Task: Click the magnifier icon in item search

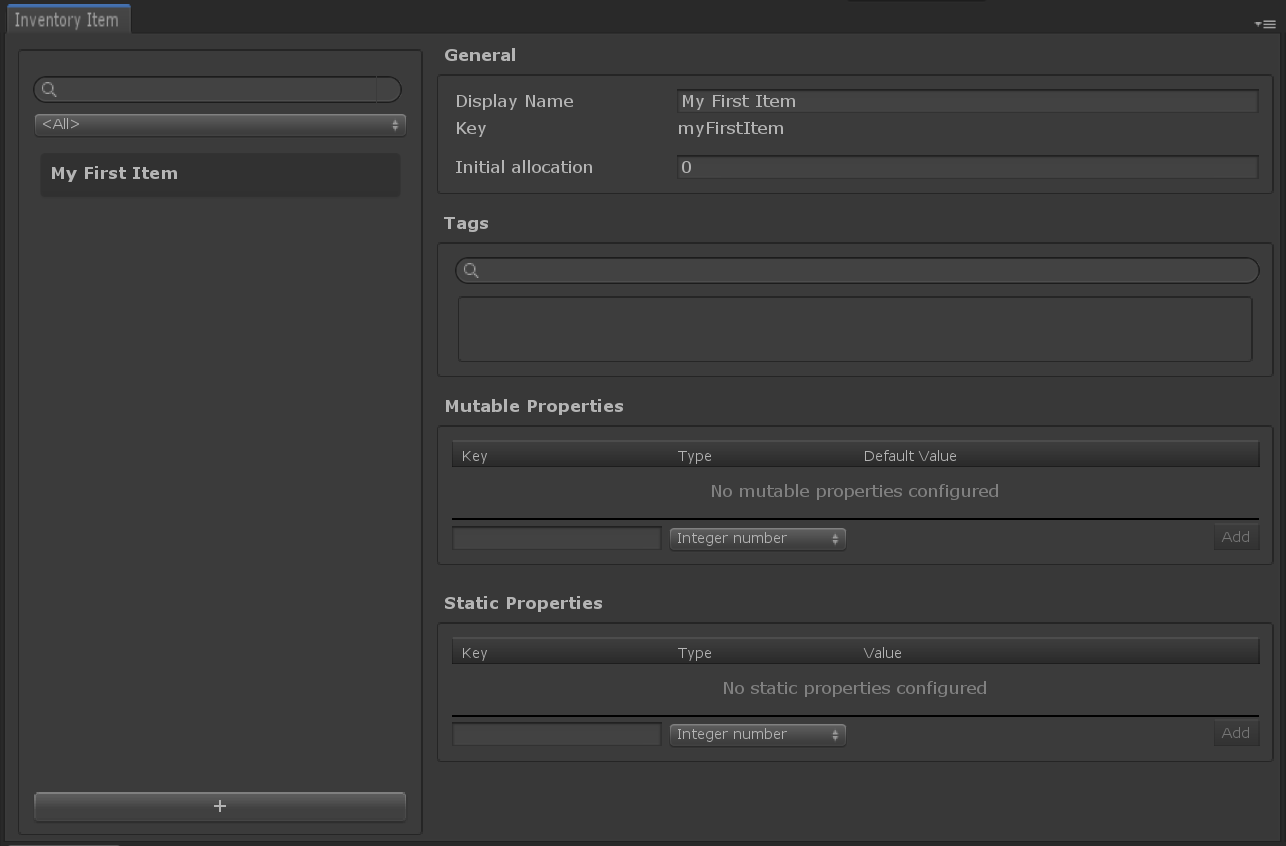Action: coord(49,89)
